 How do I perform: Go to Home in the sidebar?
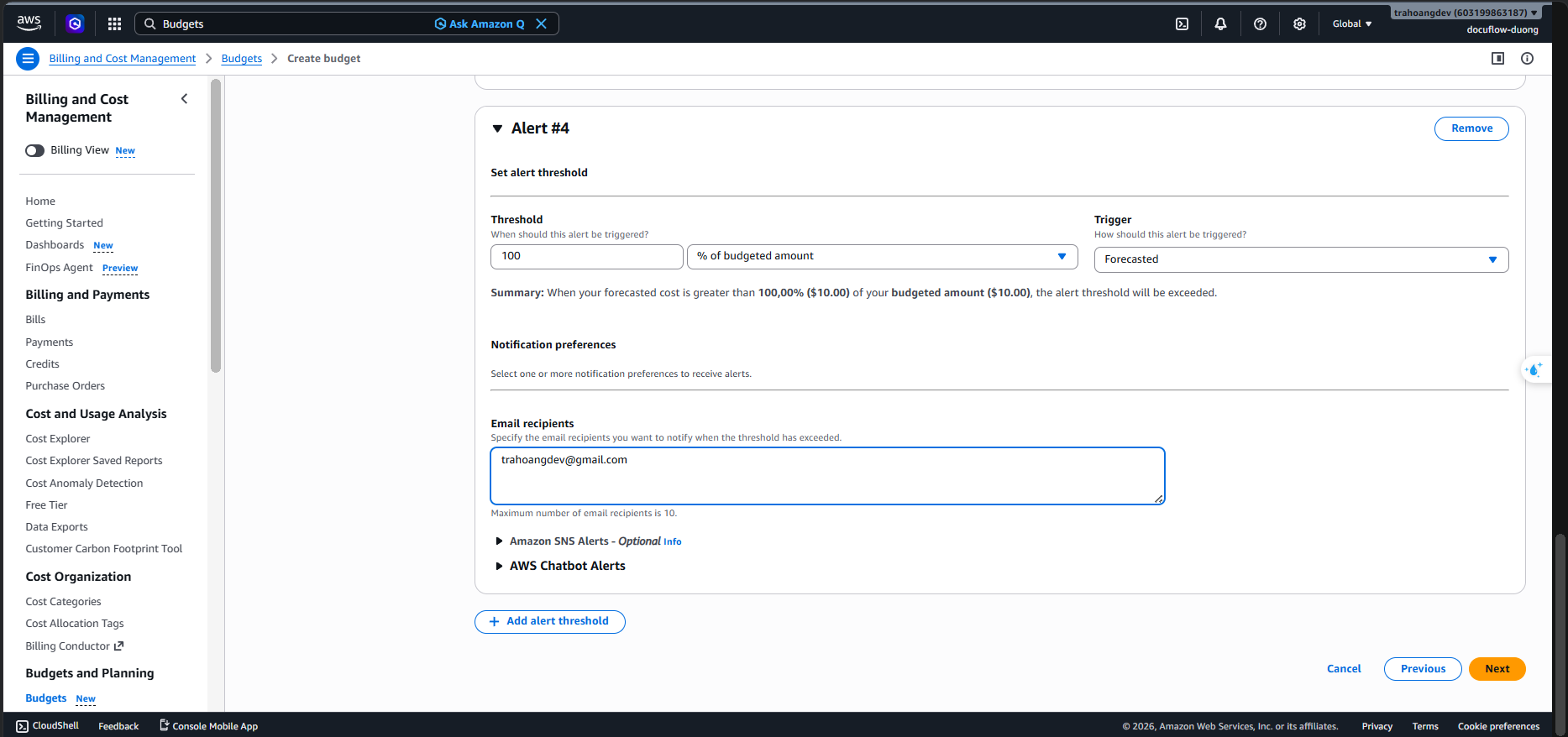coord(40,201)
